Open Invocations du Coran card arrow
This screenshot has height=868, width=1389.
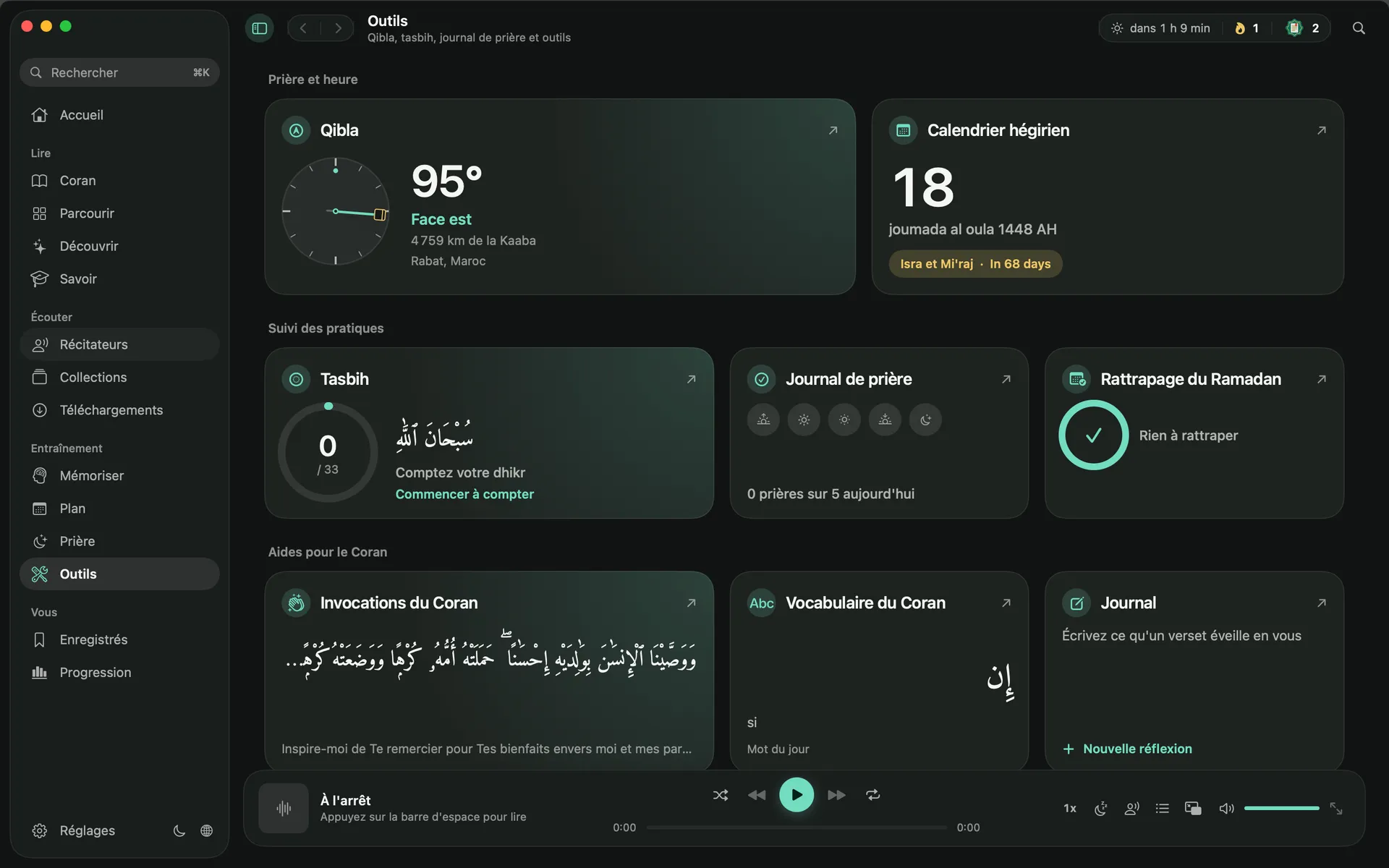pos(691,603)
